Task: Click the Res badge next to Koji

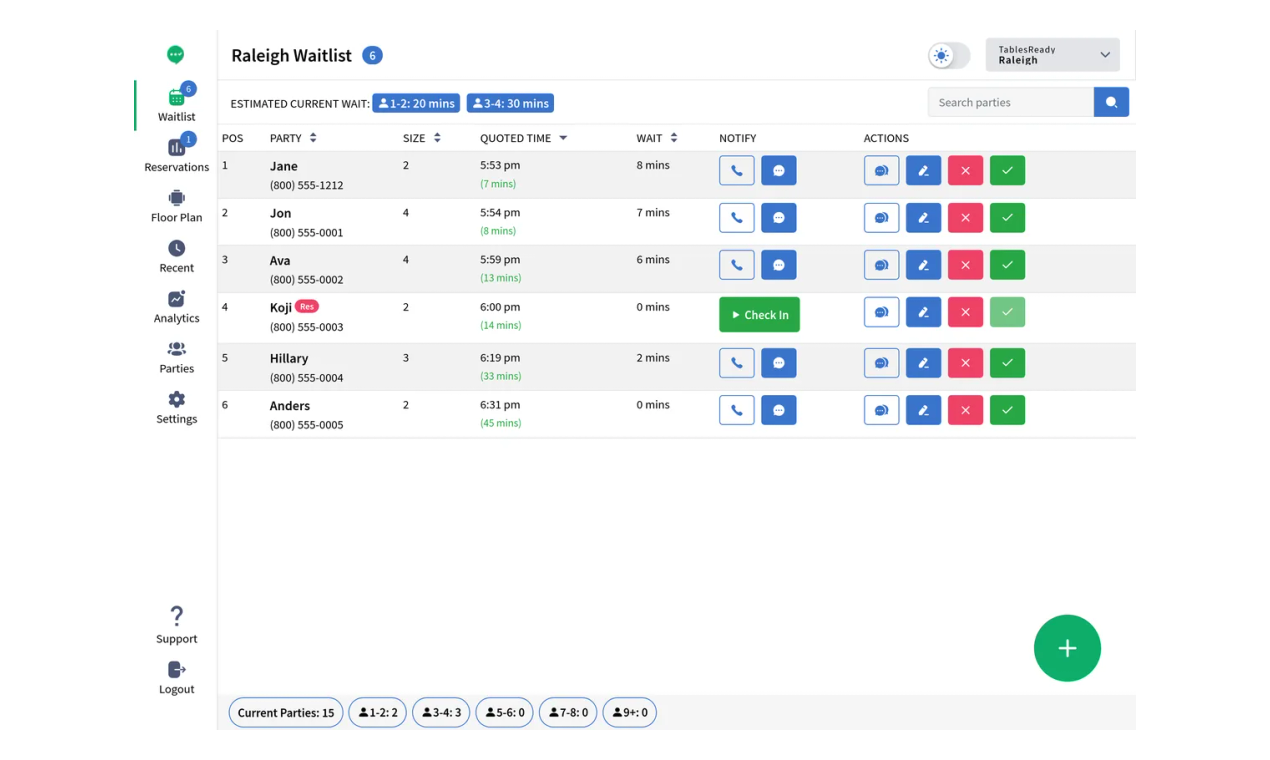Action: [x=307, y=306]
